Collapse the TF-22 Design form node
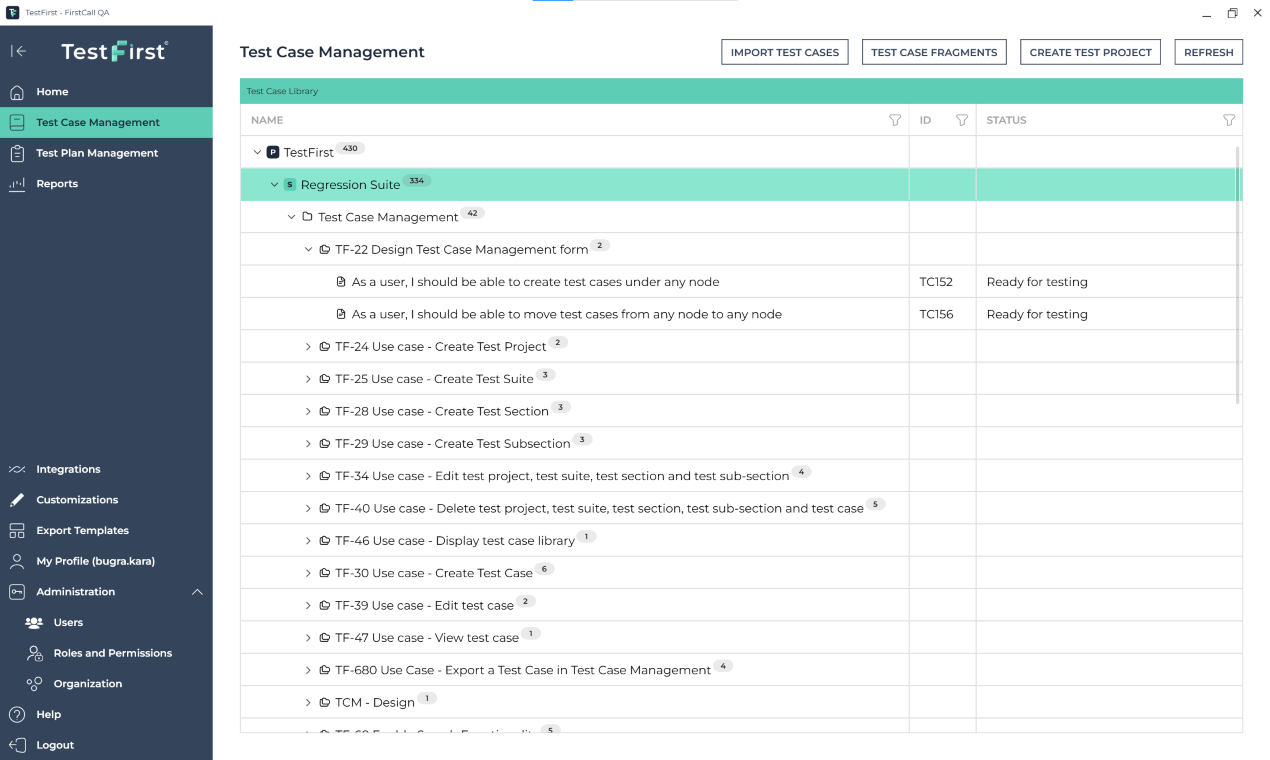Screen dimensions: 1270x760 (x=308, y=249)
